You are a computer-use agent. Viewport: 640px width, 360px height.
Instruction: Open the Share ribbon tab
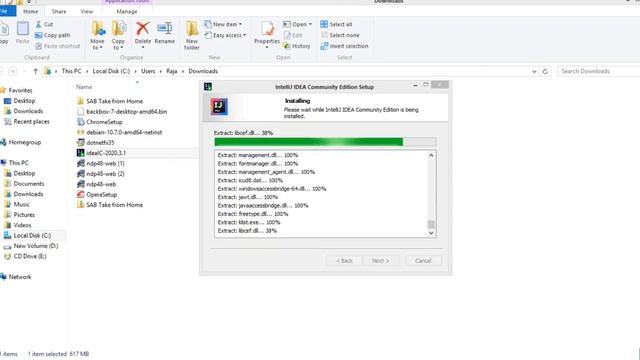pyautogui.click(x=59, y=11)
